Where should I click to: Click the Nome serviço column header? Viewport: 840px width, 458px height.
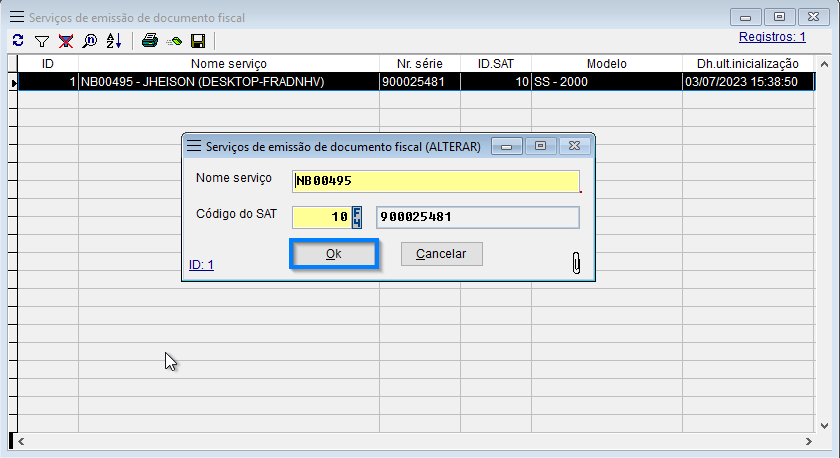point(228,64)
